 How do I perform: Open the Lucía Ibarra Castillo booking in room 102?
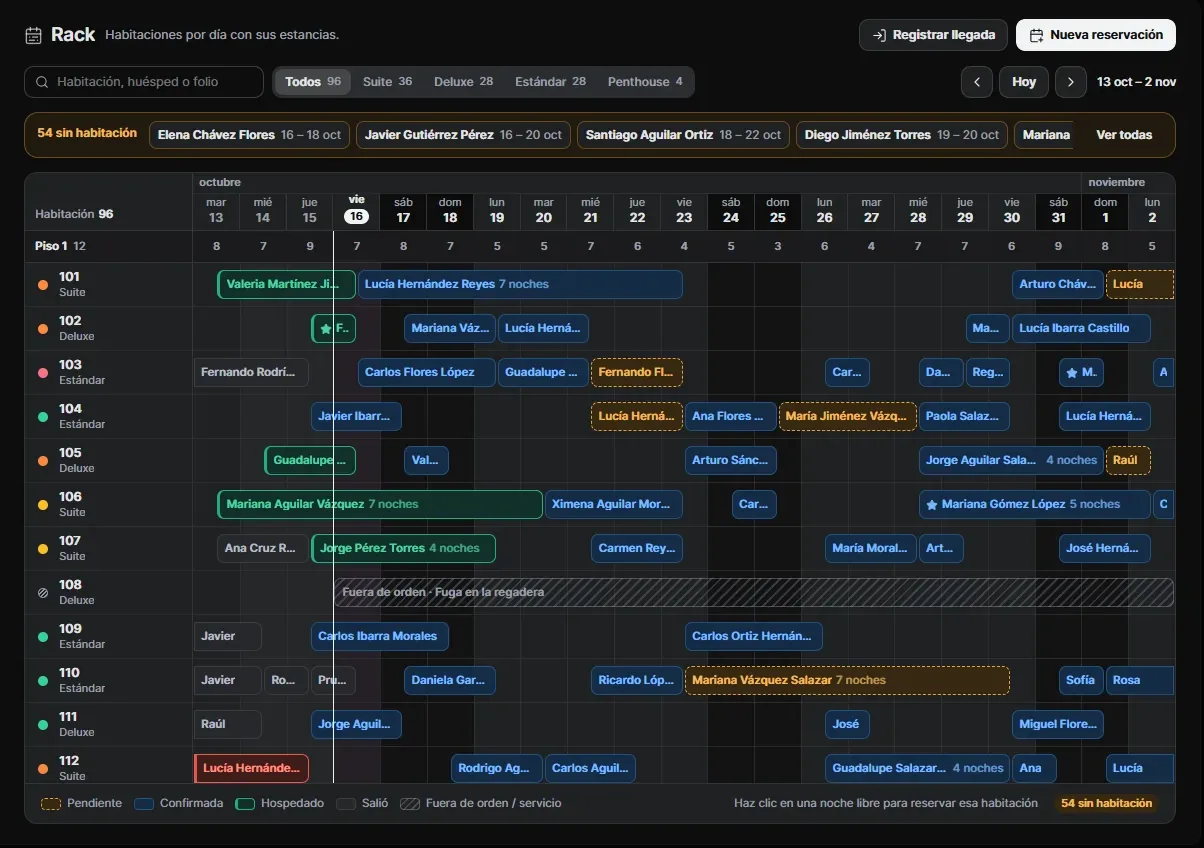(x=1081, y=329)
